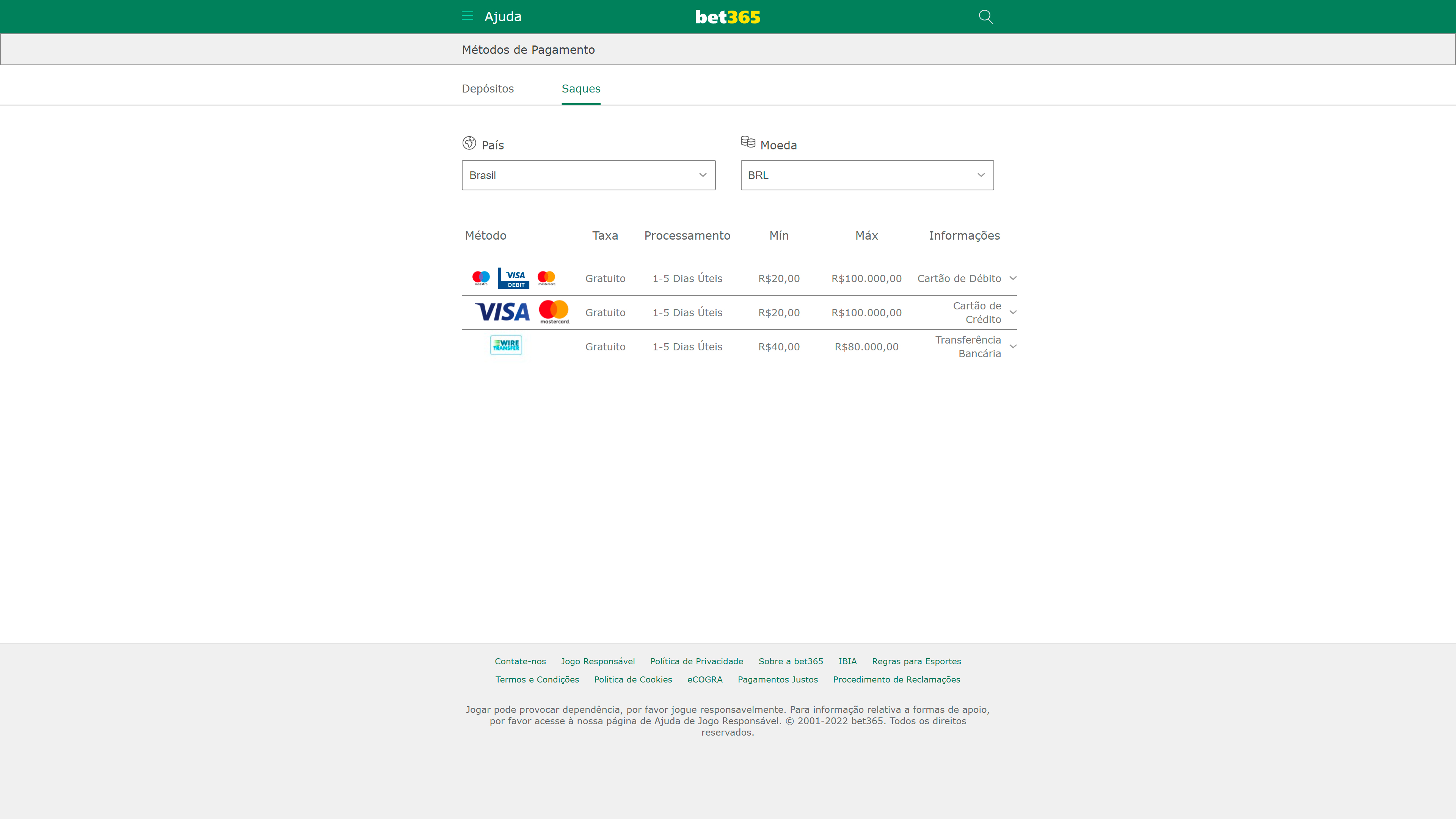This screenshot has height=819, width=1456.
Task: Click the Cartão de Débito label
Action: click(959, 278)
